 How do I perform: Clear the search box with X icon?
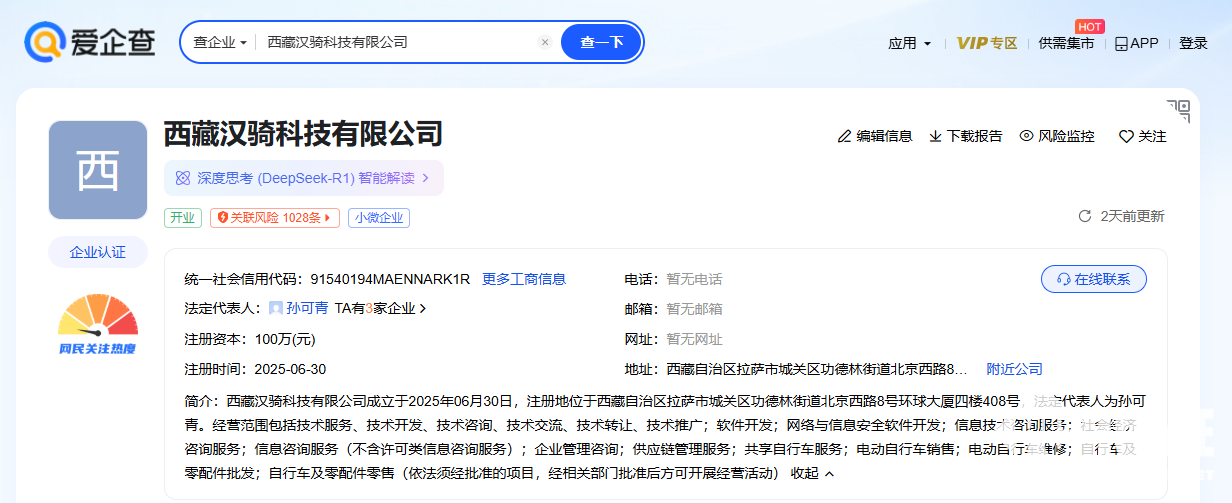(x=545, y=42)
